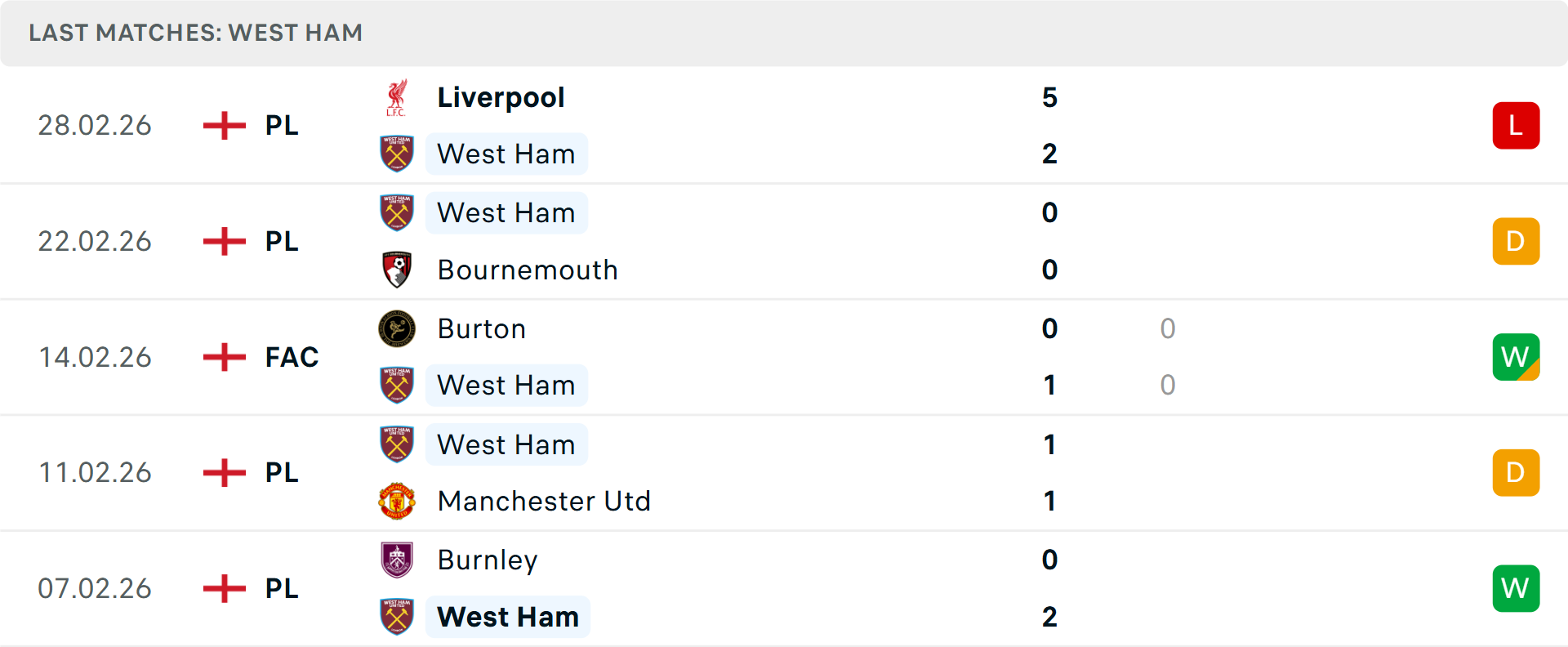Screen dimensions: 1568x647
Task: Select the West Ham crest next to Liverpool match
Action: pyautogui.click(x=398, y=154)
